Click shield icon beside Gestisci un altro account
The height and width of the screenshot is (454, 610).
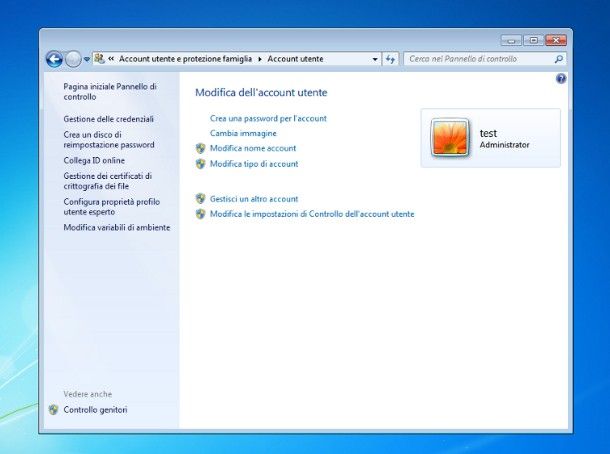coord(200,199)
